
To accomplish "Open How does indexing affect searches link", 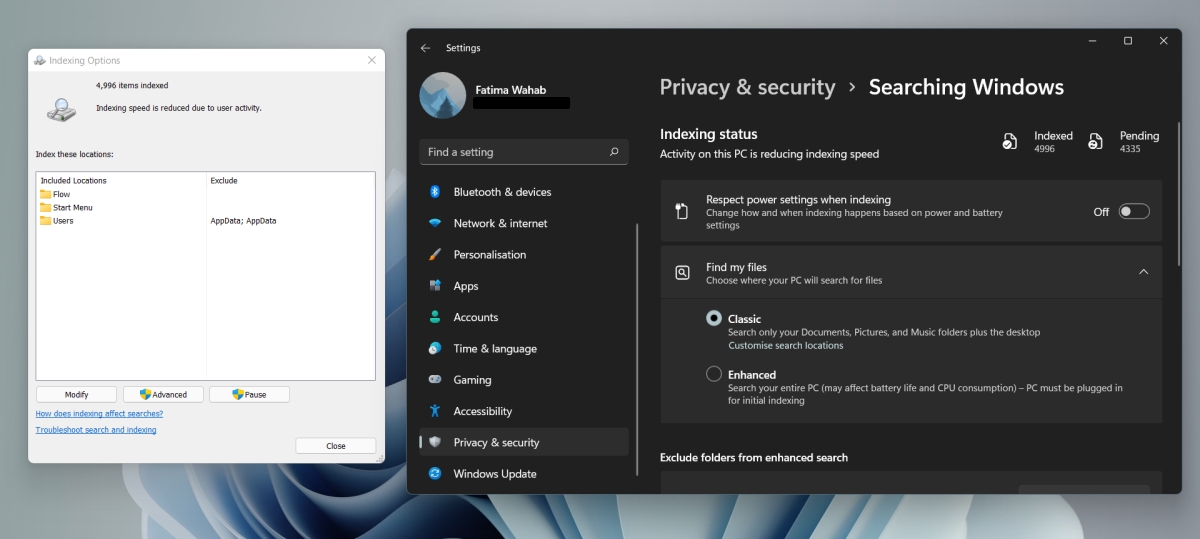I will pos(99,413).
